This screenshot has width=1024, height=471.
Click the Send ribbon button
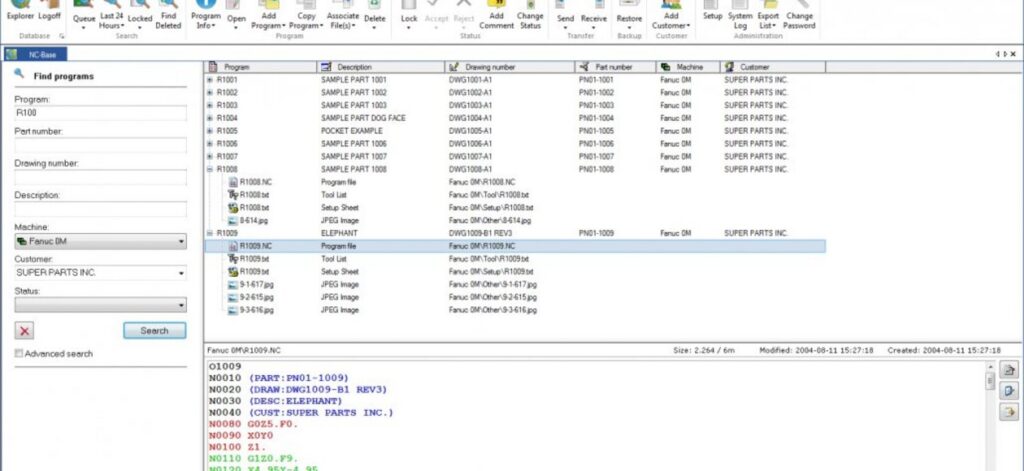pyautogui.click(x=565, y=16)
